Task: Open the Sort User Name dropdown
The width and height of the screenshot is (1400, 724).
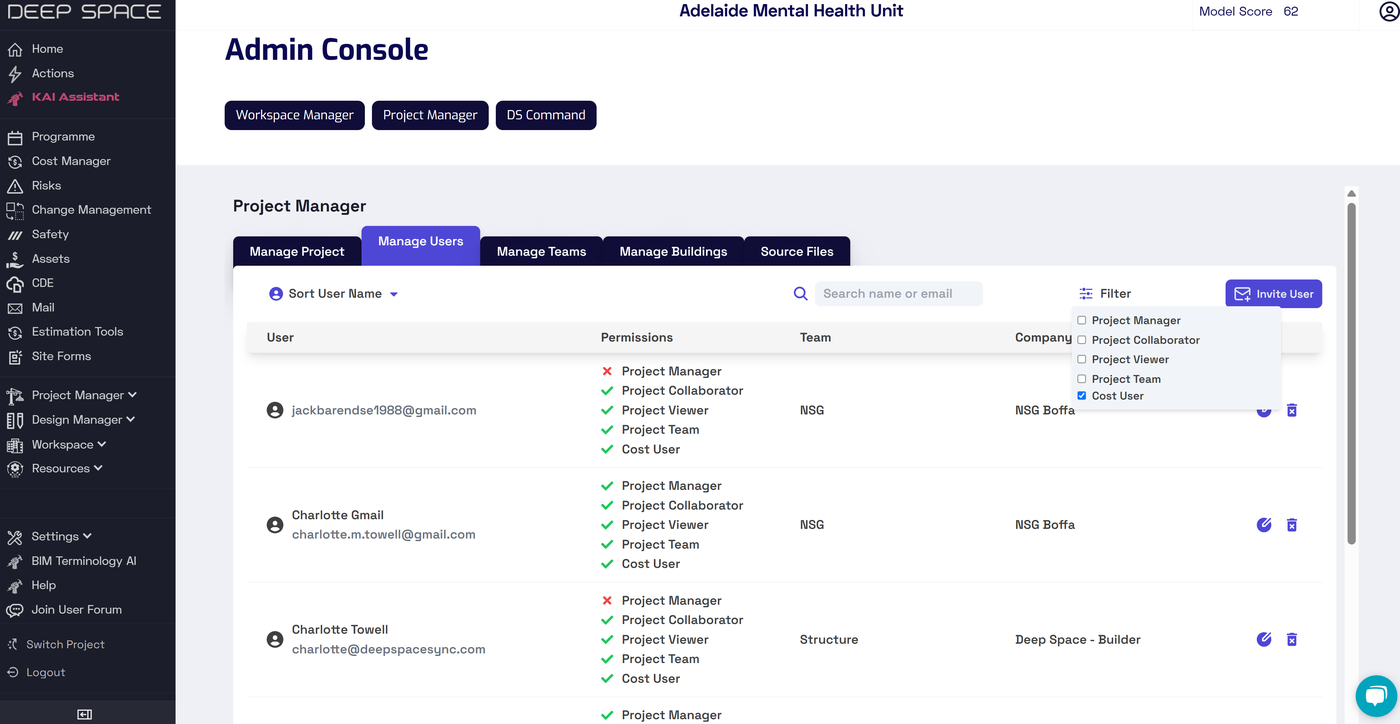Action: [x=334, y=294]
